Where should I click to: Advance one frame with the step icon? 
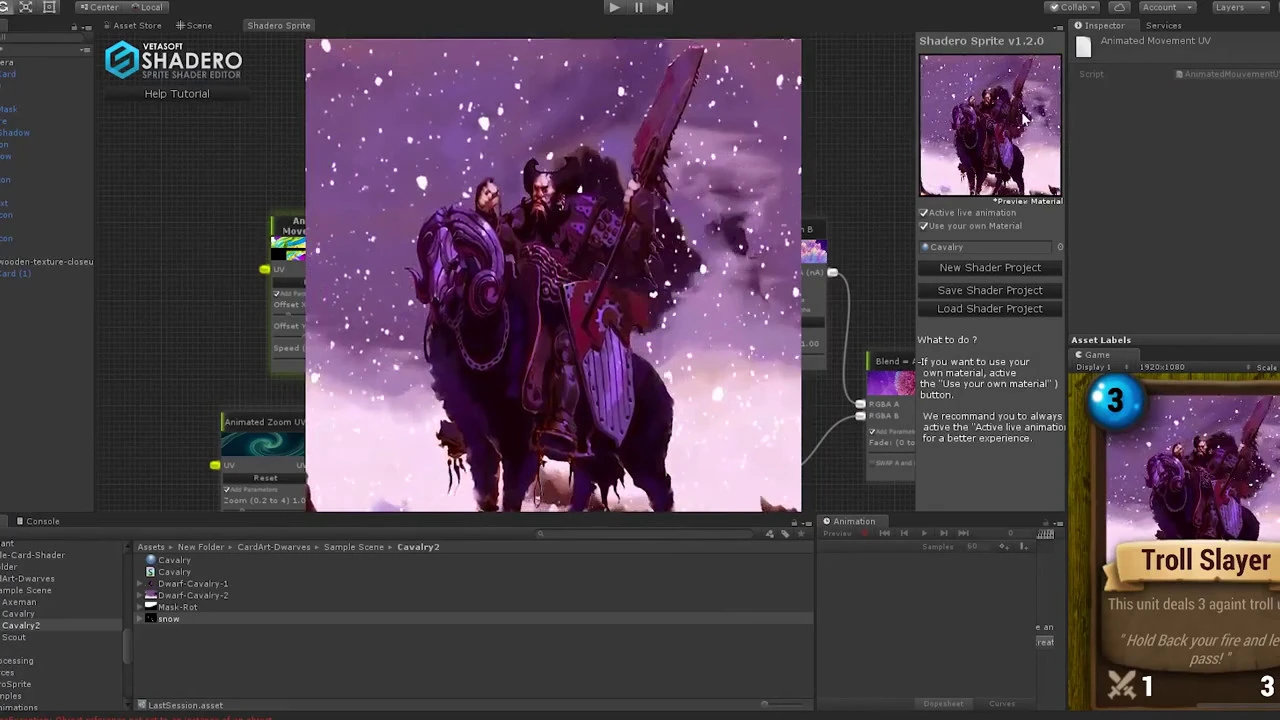point(662,7)
